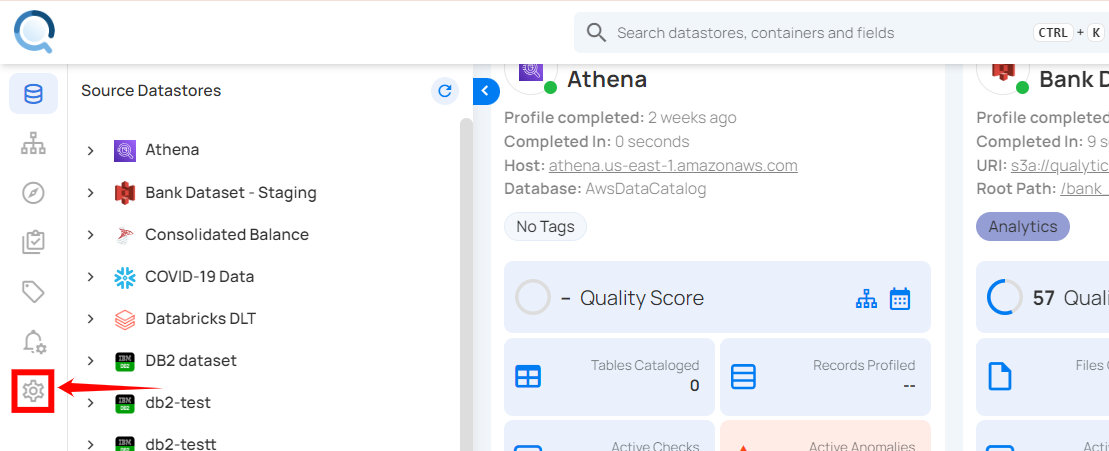Open athena.us-east-1.amazonaws.com host link
The width and height of the screenshot is (1109, 451).
pyautogui.click(x=672, y=165)
